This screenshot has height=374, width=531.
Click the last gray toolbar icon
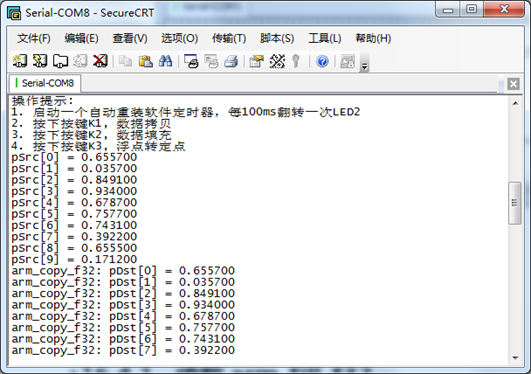click(347, 61)
